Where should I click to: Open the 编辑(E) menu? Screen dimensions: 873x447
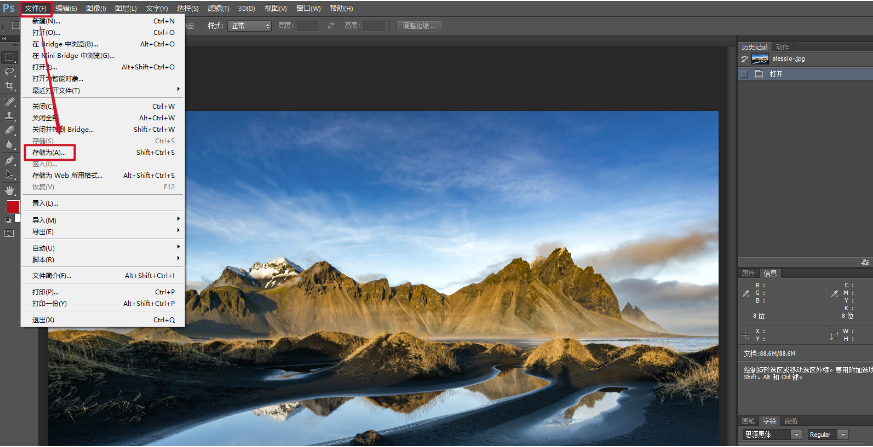tap(66, 8)
